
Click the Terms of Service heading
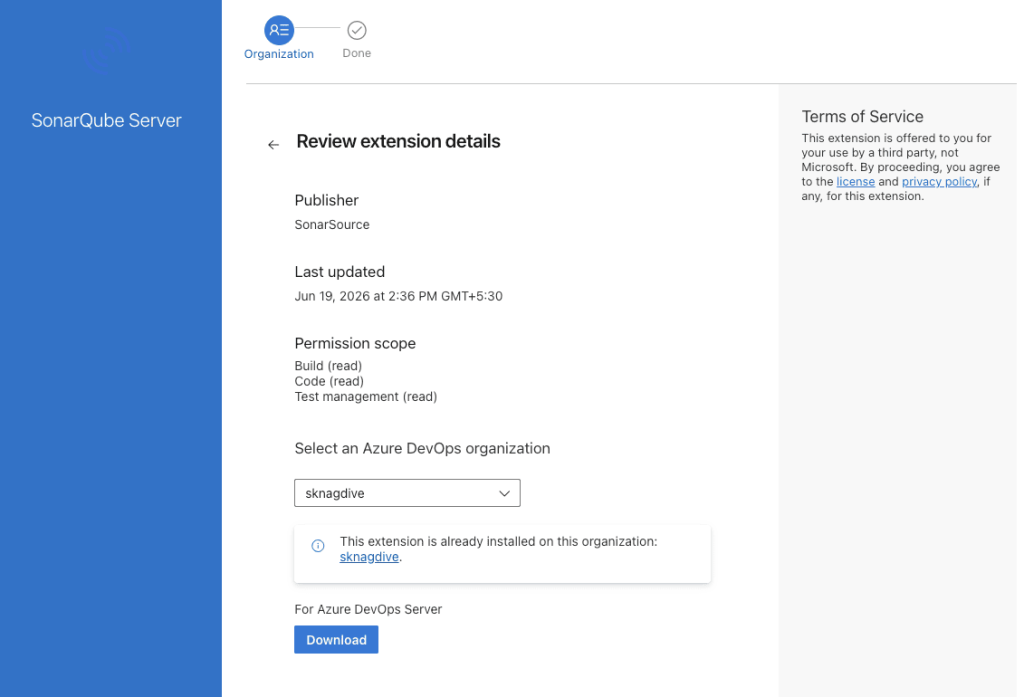(x=862, y=116)
